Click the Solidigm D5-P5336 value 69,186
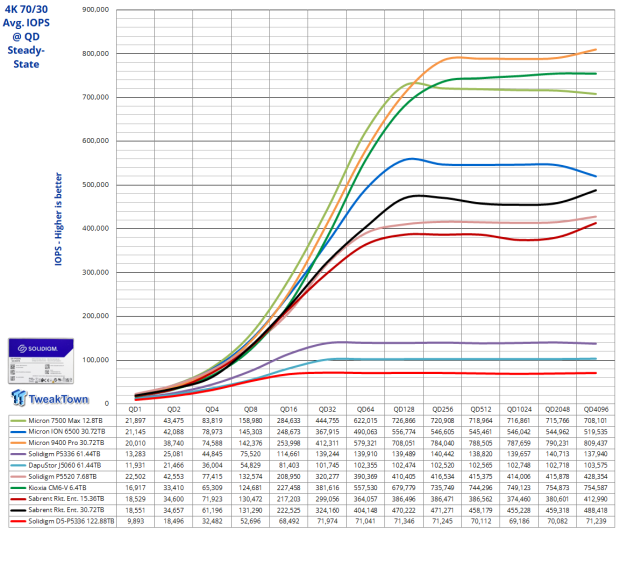Screen dimensions: 620x568 tap(519, 521)
